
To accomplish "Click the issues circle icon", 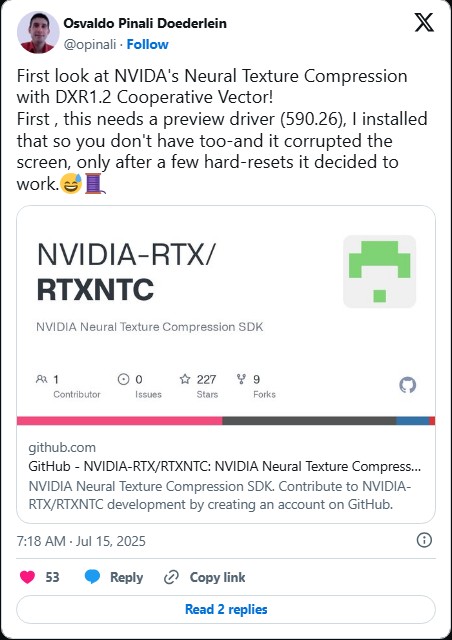I will coord(123,379).
